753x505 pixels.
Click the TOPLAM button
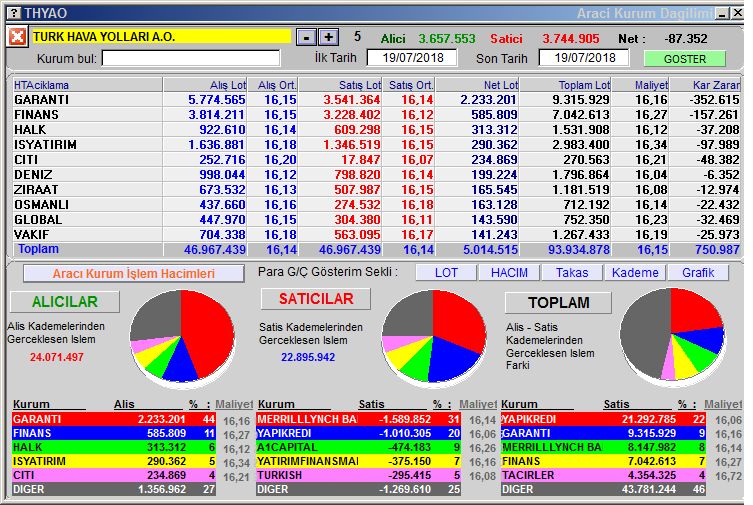coord(559,303)
